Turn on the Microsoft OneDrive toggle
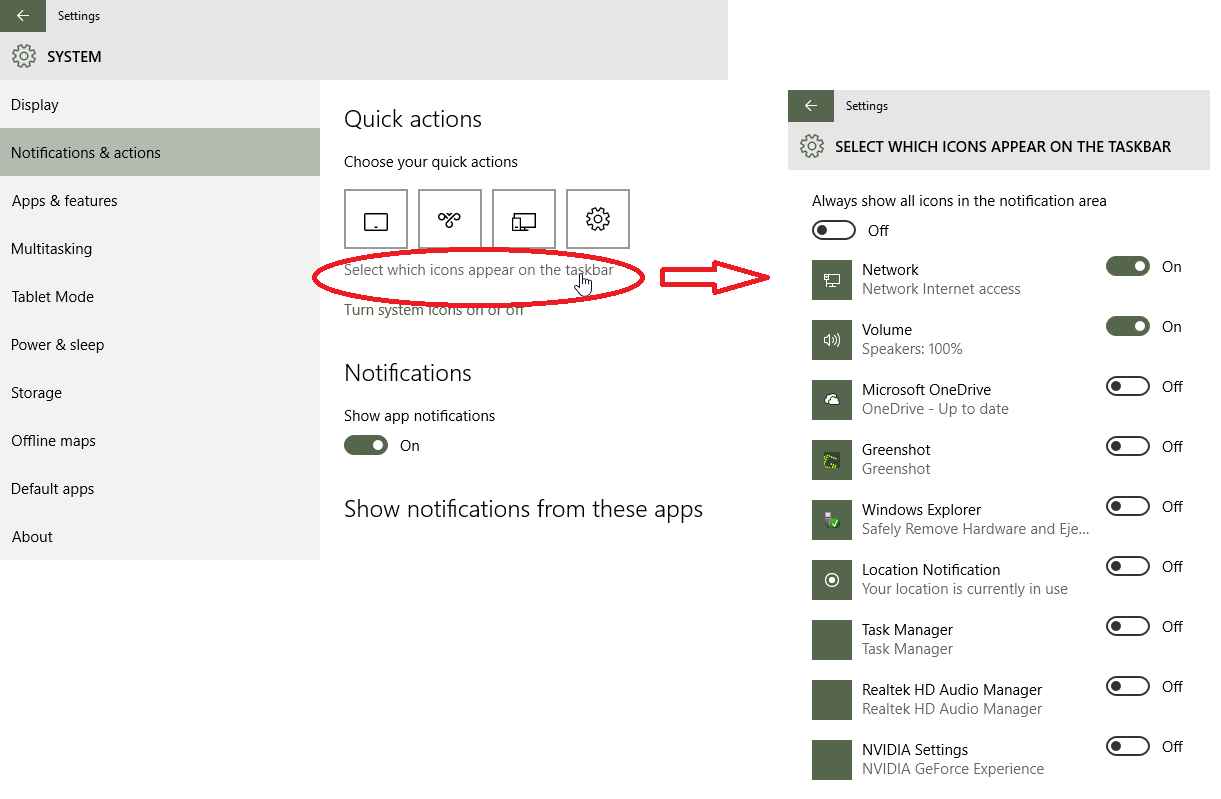Image resolution: width=1221 pixels, height=799 pixels. [x=1127, y=386]
